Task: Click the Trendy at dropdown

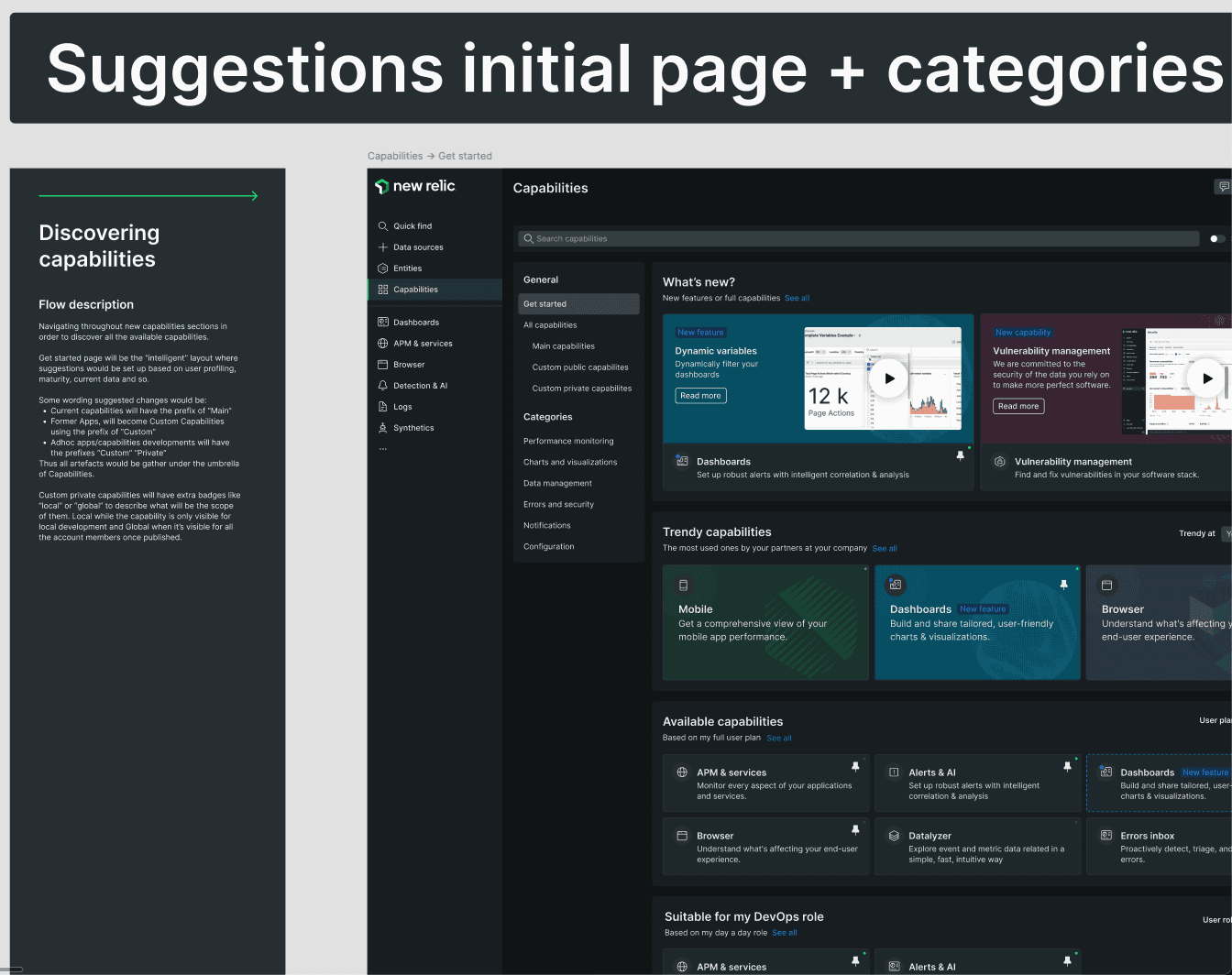Action: point(1228,533)
